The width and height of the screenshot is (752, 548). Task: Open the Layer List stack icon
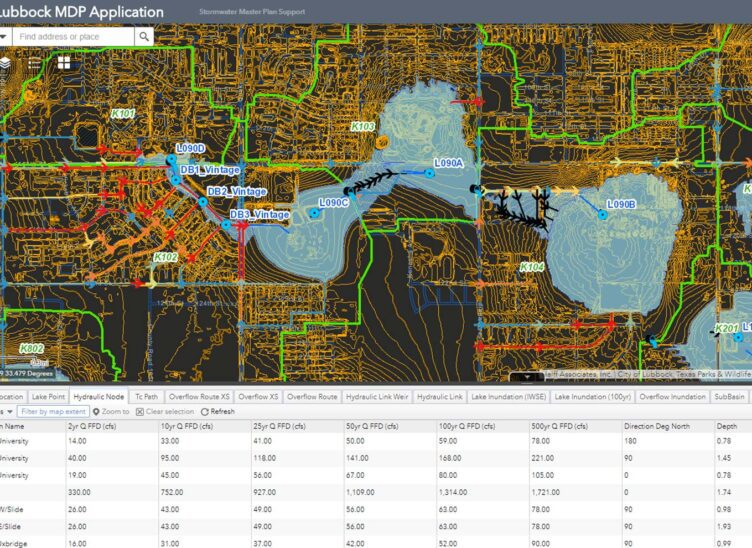click(x=5, y=63)
